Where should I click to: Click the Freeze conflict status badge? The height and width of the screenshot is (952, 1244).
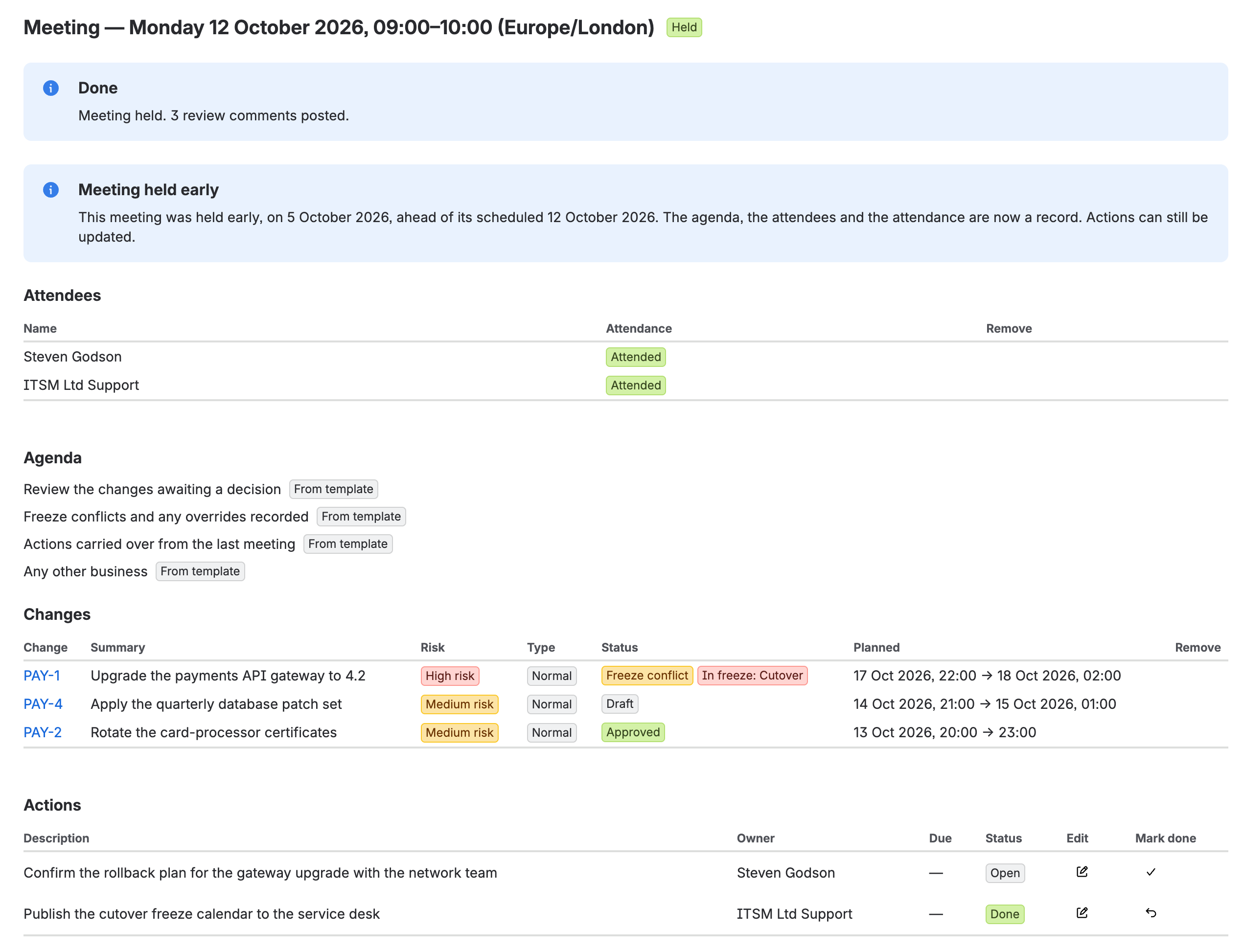pos(646,676)
